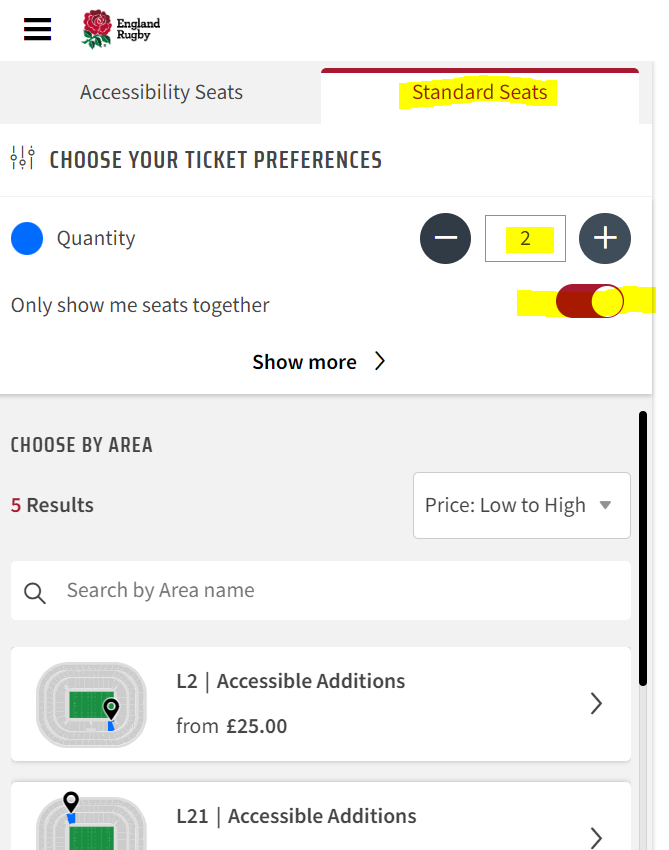
Task: Click the L2 stadium map thumbnail
Action: [91, 704]
